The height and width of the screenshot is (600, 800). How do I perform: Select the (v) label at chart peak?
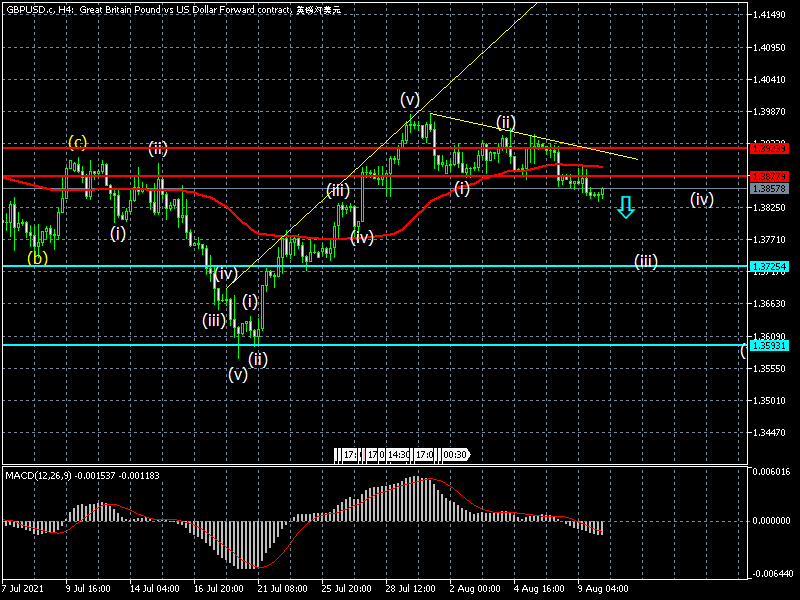(x=410, y=98)
